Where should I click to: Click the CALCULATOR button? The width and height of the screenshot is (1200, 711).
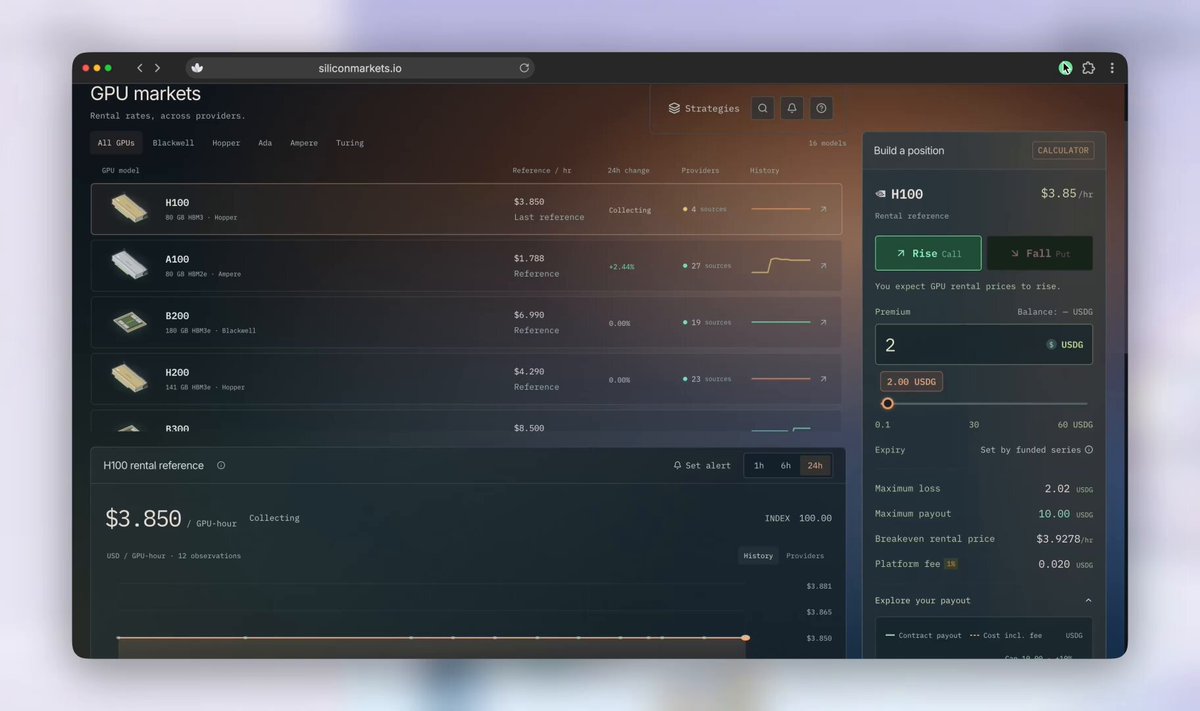coord(1063,151)
